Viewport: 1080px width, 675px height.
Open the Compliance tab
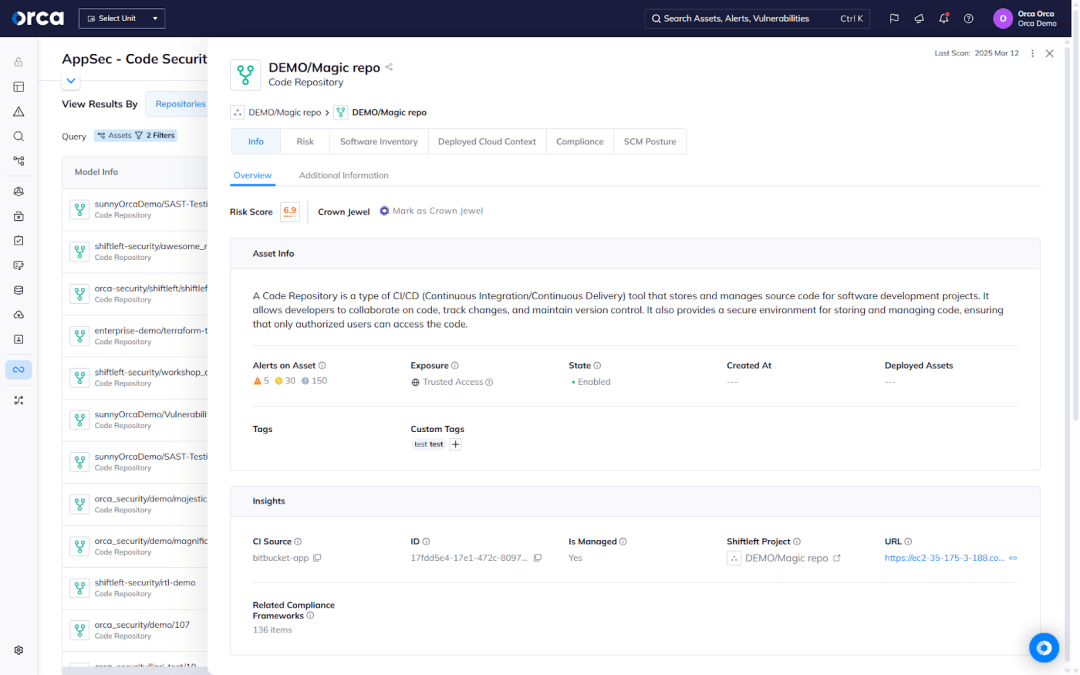(x=580, y=141)
